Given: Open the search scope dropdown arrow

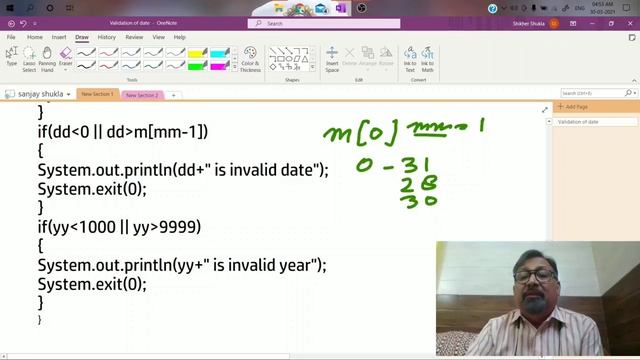Looking at the screenshot, I should (x=635, y=93).
